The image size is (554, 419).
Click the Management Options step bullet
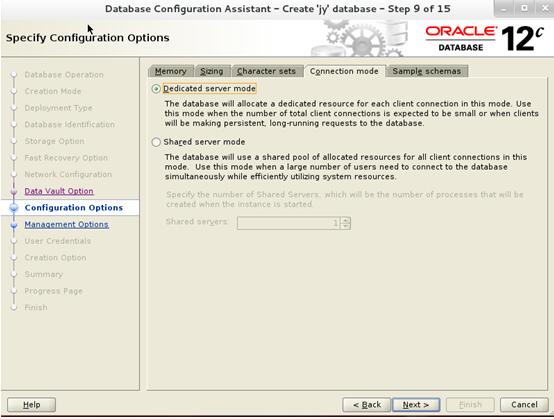pos(14,225)
